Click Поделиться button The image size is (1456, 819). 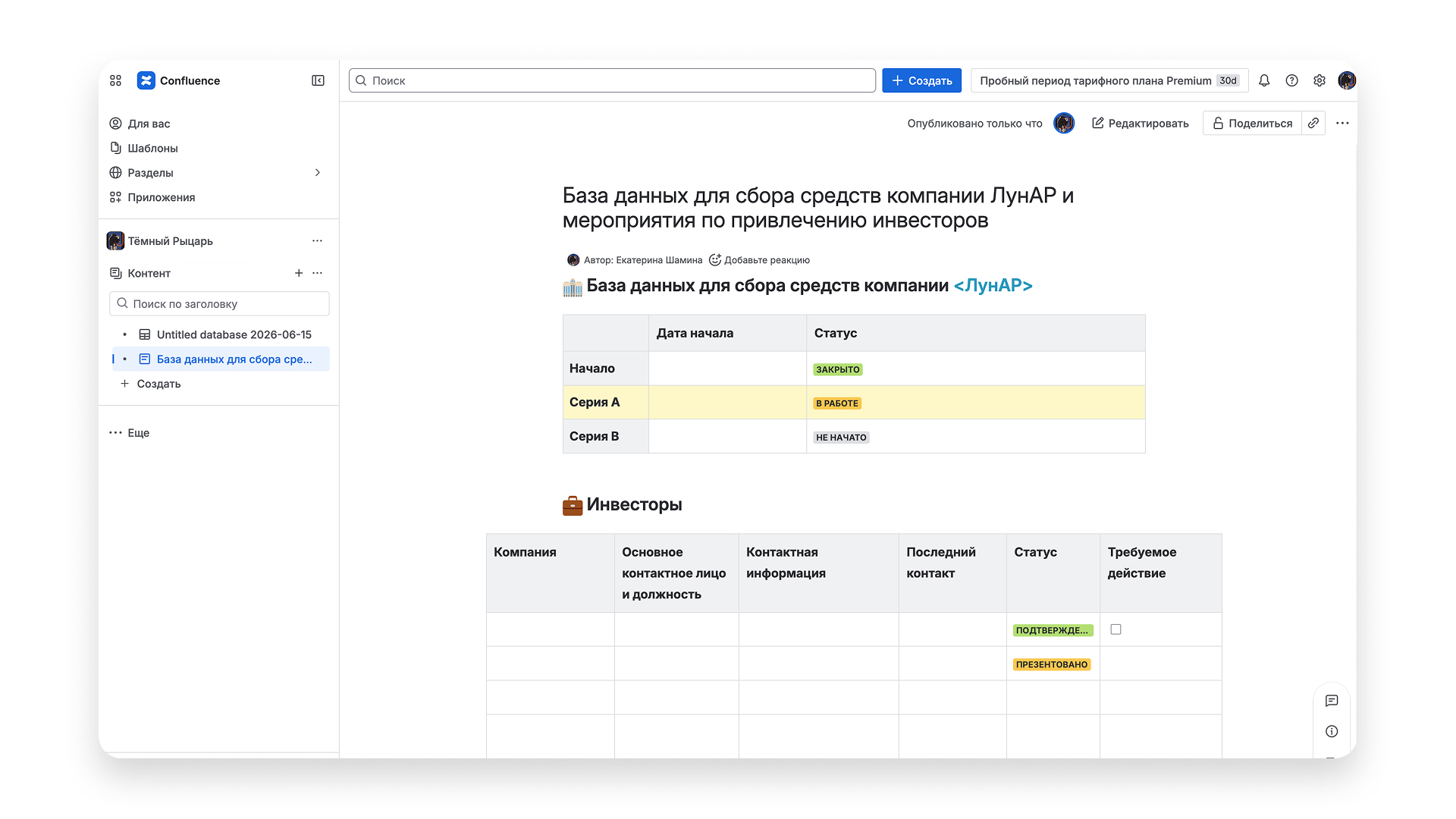(x=1252, y=123)
